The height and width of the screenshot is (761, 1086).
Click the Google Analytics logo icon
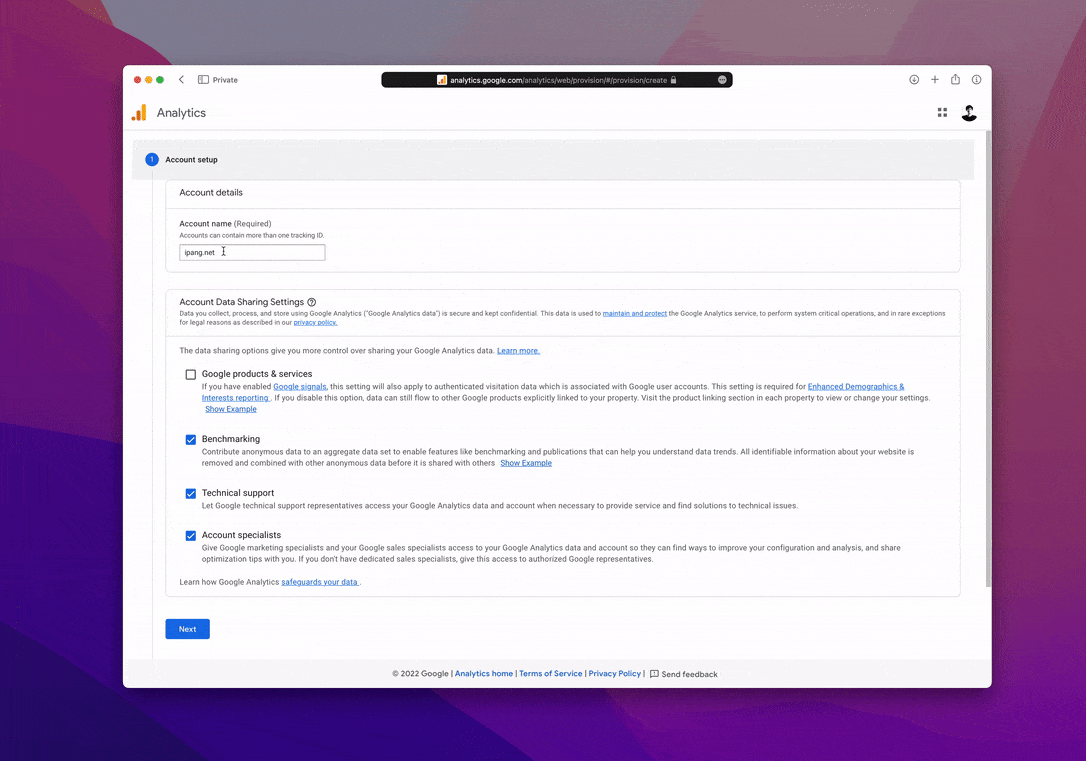tap(139, 113)
